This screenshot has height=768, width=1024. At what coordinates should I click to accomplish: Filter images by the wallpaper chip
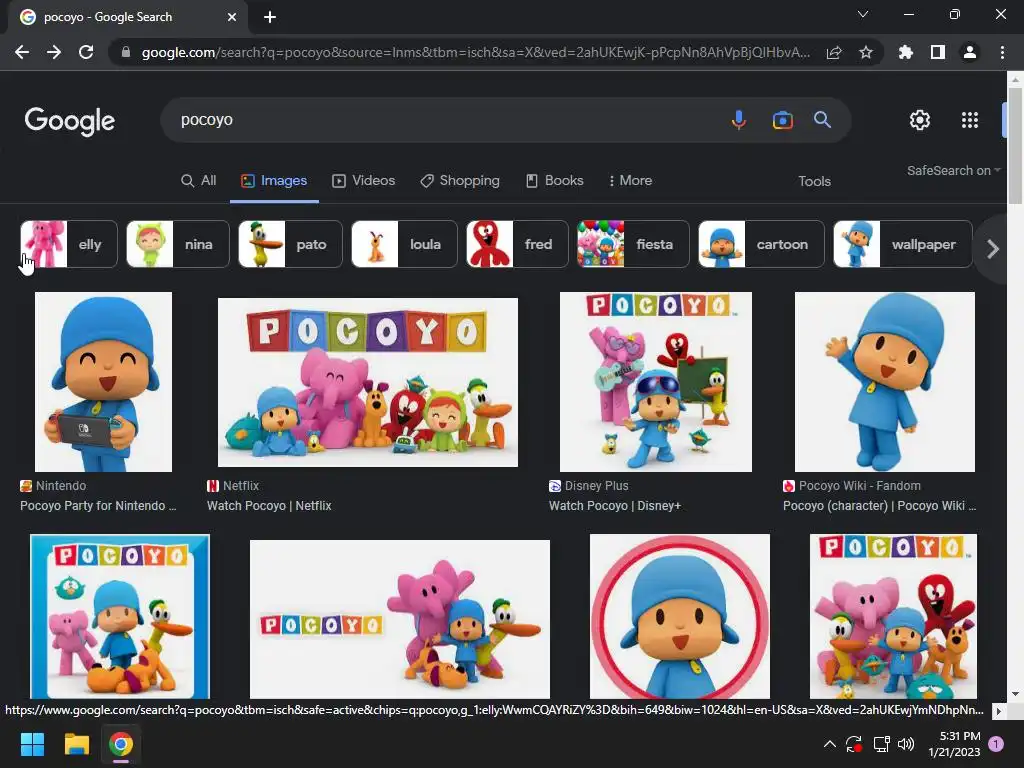tap(903, 244)
